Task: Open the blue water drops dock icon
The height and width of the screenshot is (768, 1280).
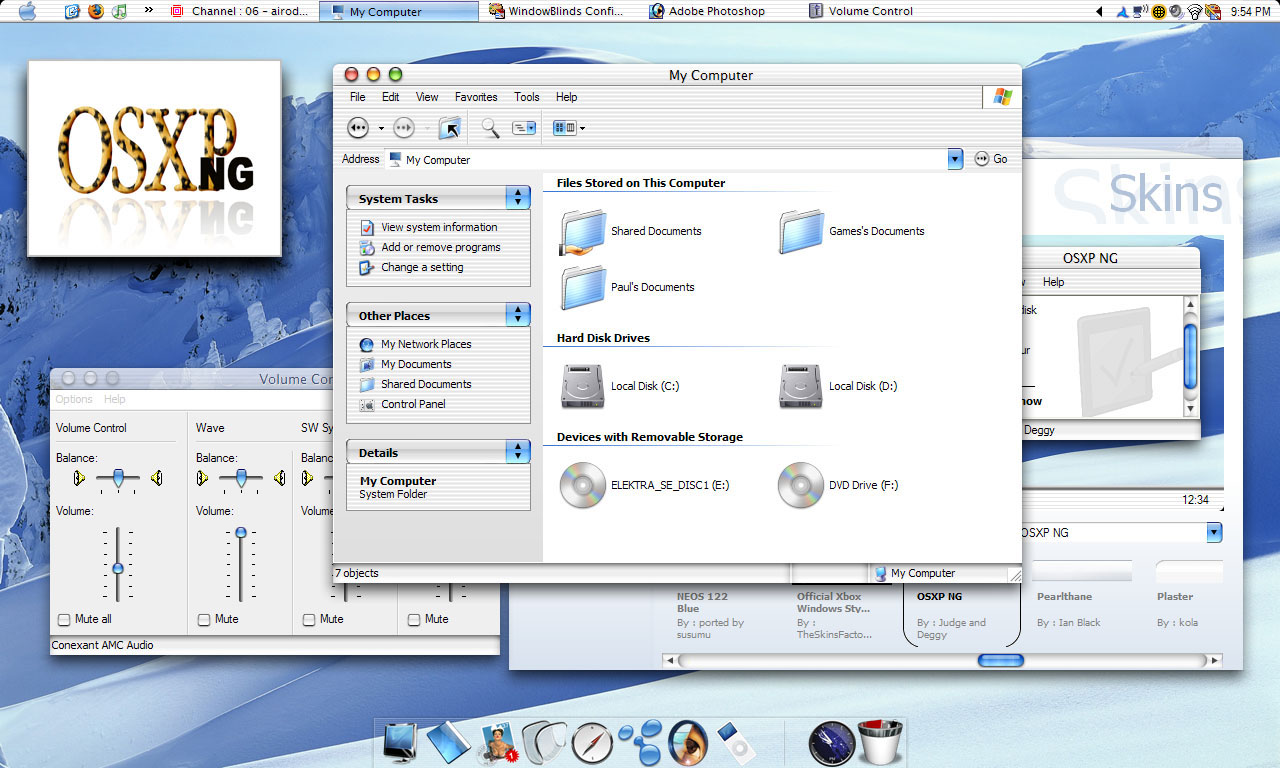Action: [x=639, y=743]
